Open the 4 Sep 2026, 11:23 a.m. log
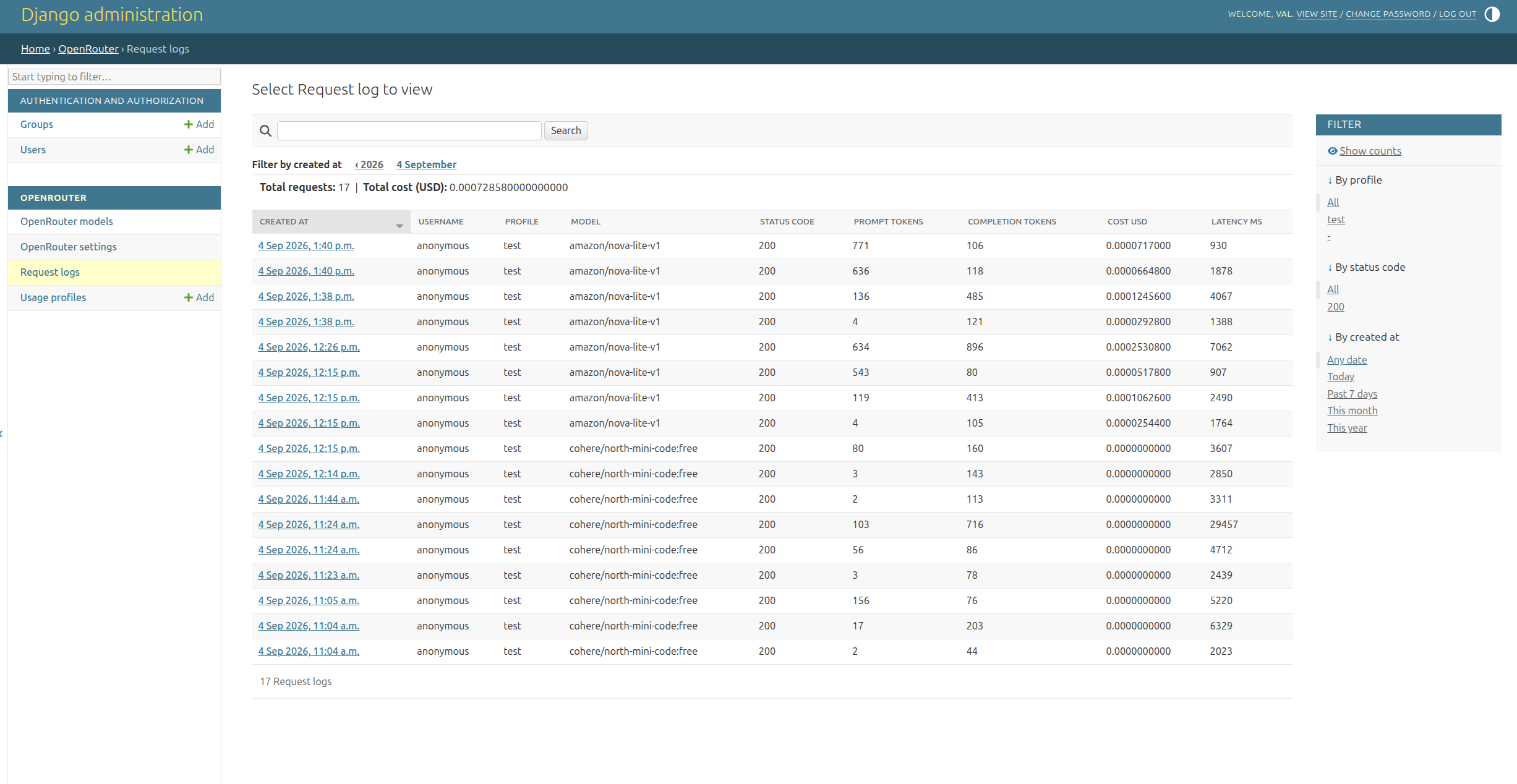The image size is (1517, 784). coord(309,575)
